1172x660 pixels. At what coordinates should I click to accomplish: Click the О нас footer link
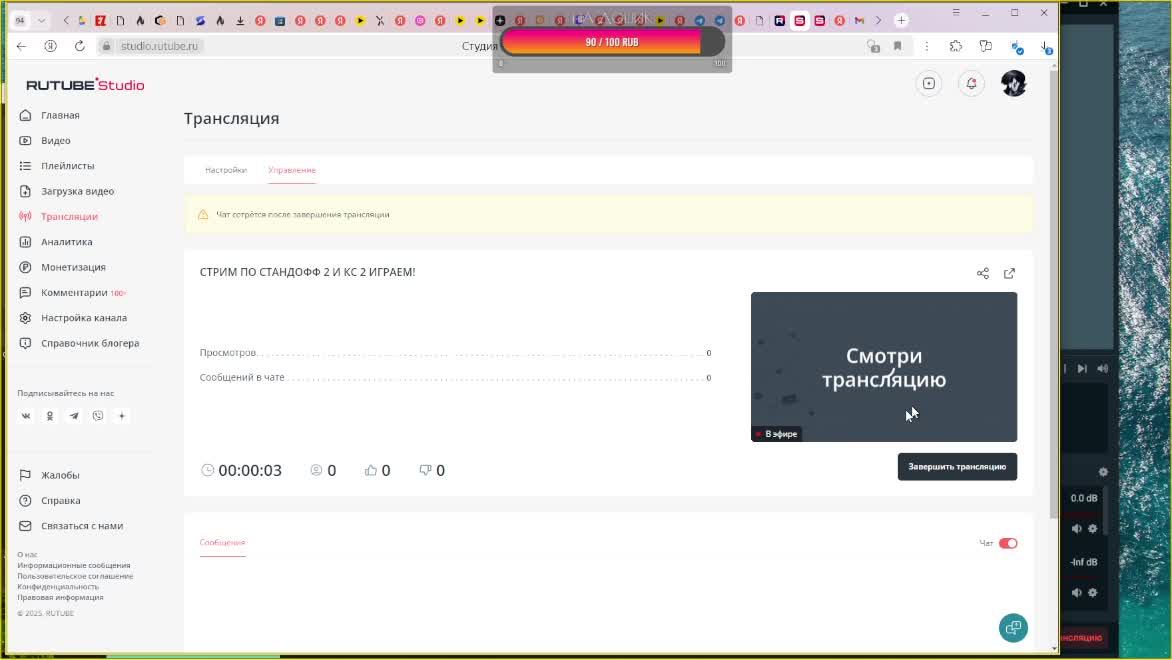pos(27,555)
